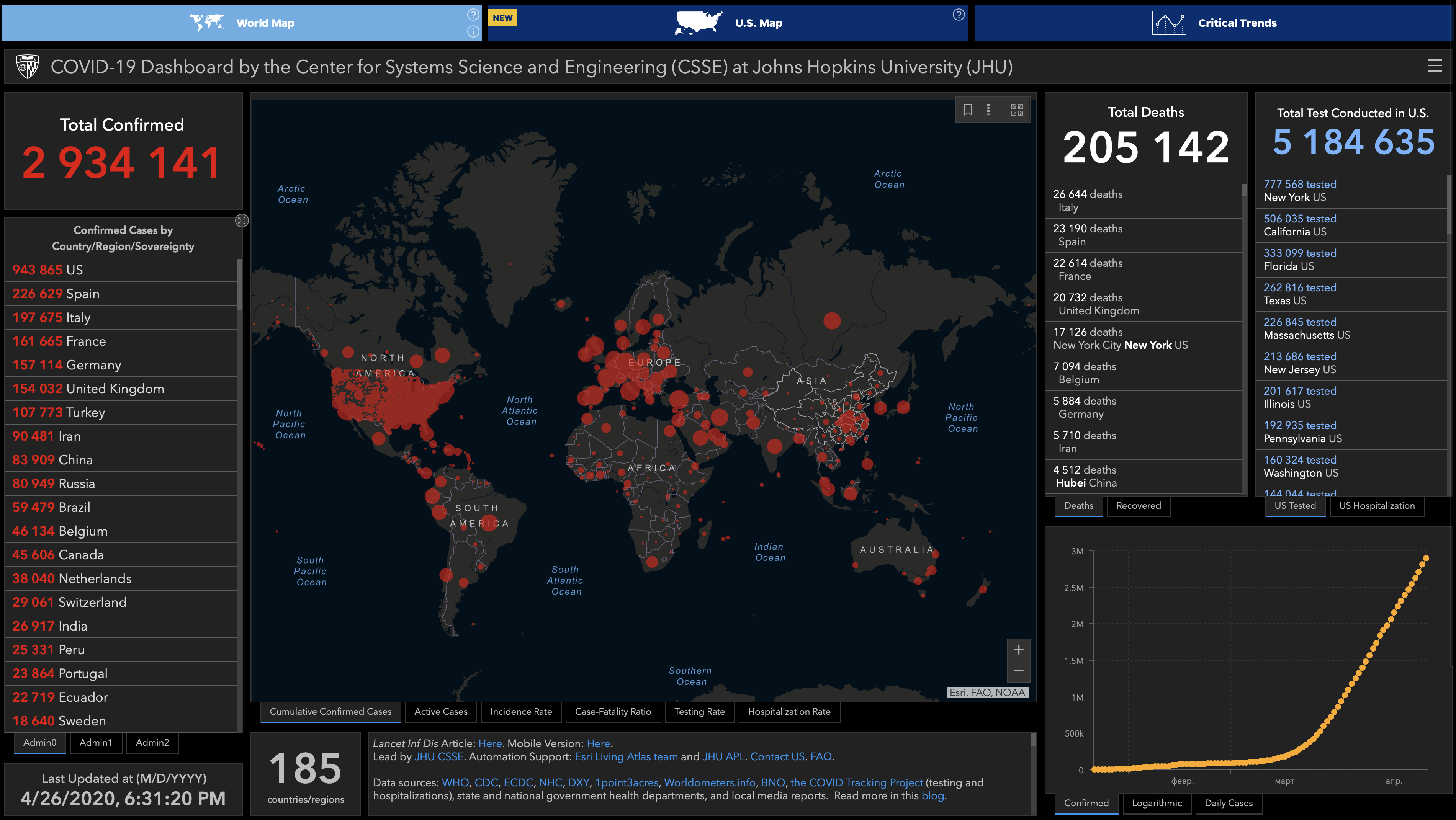Viewport: 1456px width, 820px height.
Task: Show the Recovered list tab
Action: pyautogui.click(x=1139, y=506)
